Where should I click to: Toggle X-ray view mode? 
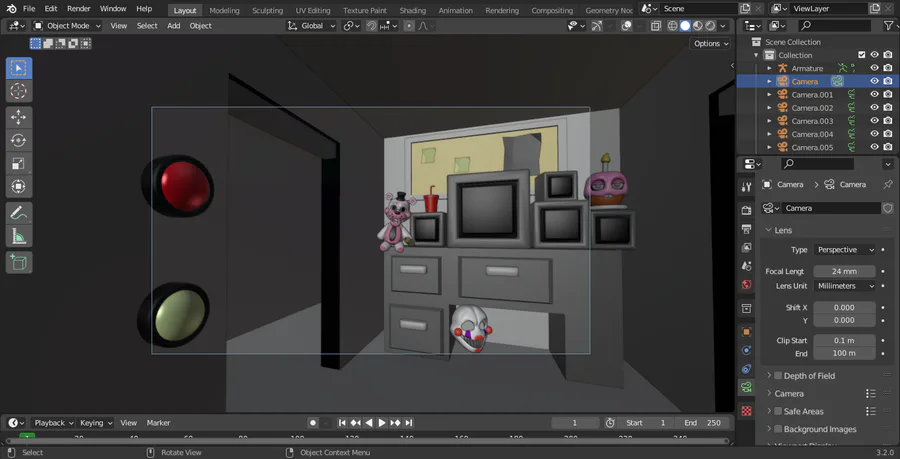pos(656,26)
